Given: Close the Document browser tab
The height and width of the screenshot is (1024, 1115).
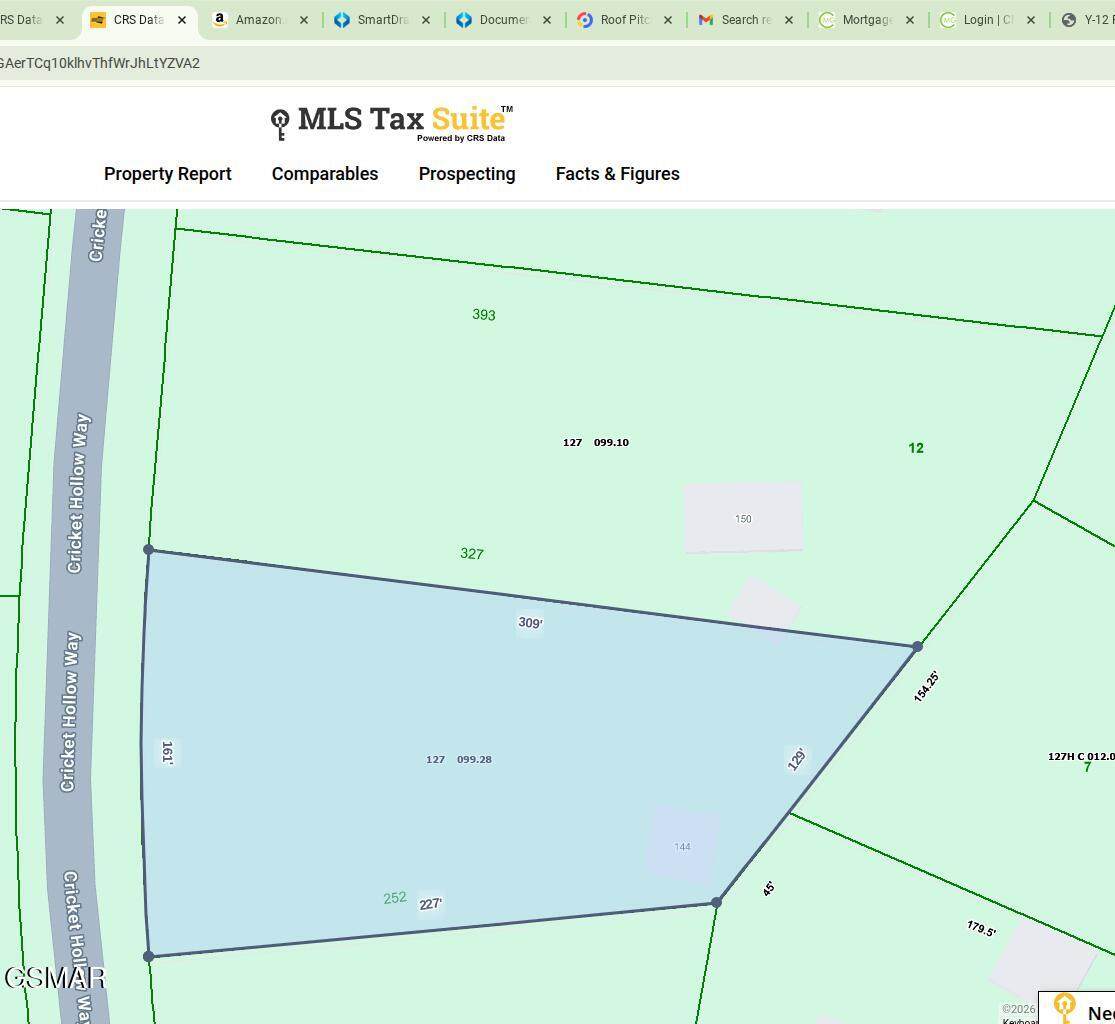Looking at the screenshot, I should (x=547, y=20).
